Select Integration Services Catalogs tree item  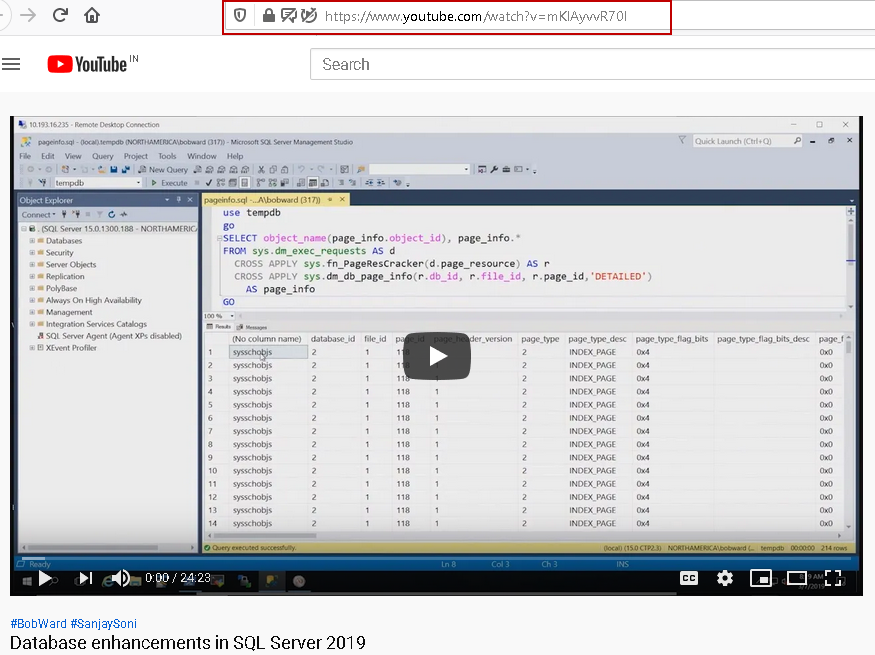tap(96, 324)
